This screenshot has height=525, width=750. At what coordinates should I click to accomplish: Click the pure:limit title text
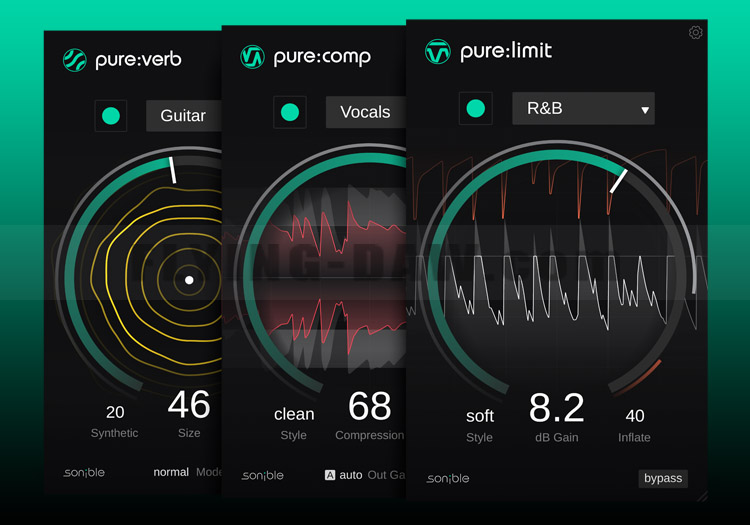point(506,51)
